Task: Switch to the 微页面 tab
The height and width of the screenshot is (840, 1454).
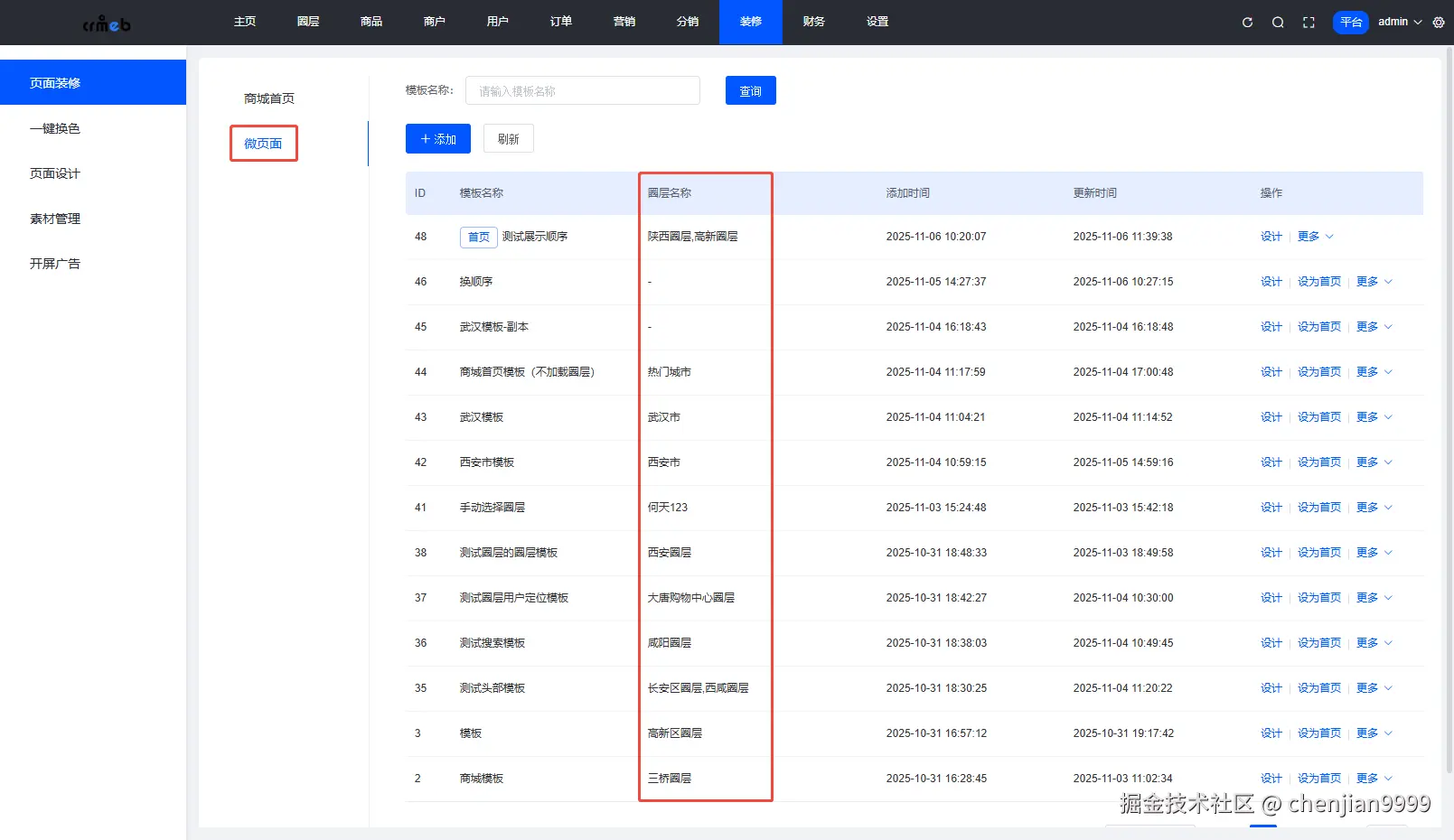Action: [x=263, y=144]
